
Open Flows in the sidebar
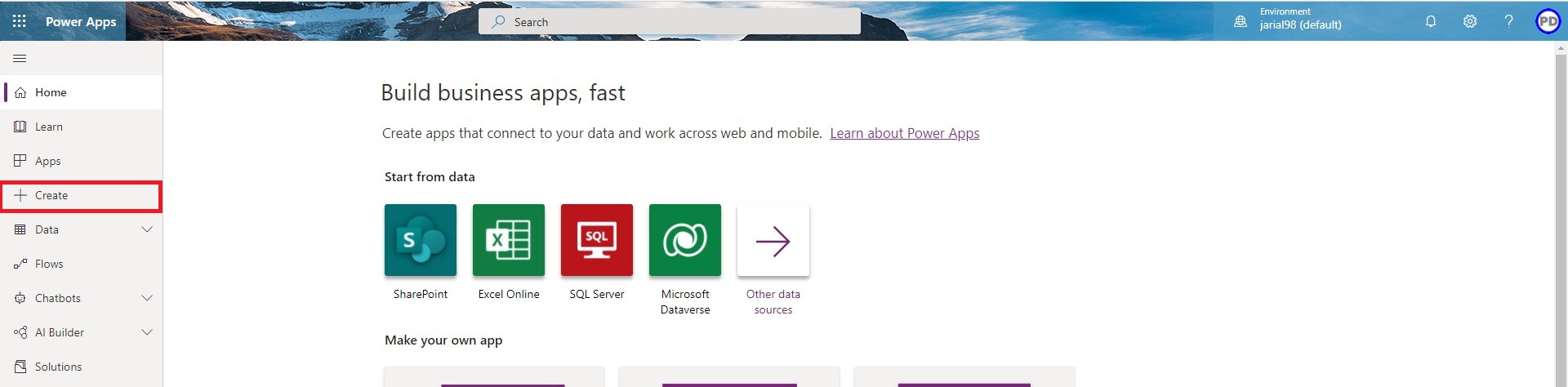(x=82, y=264)
